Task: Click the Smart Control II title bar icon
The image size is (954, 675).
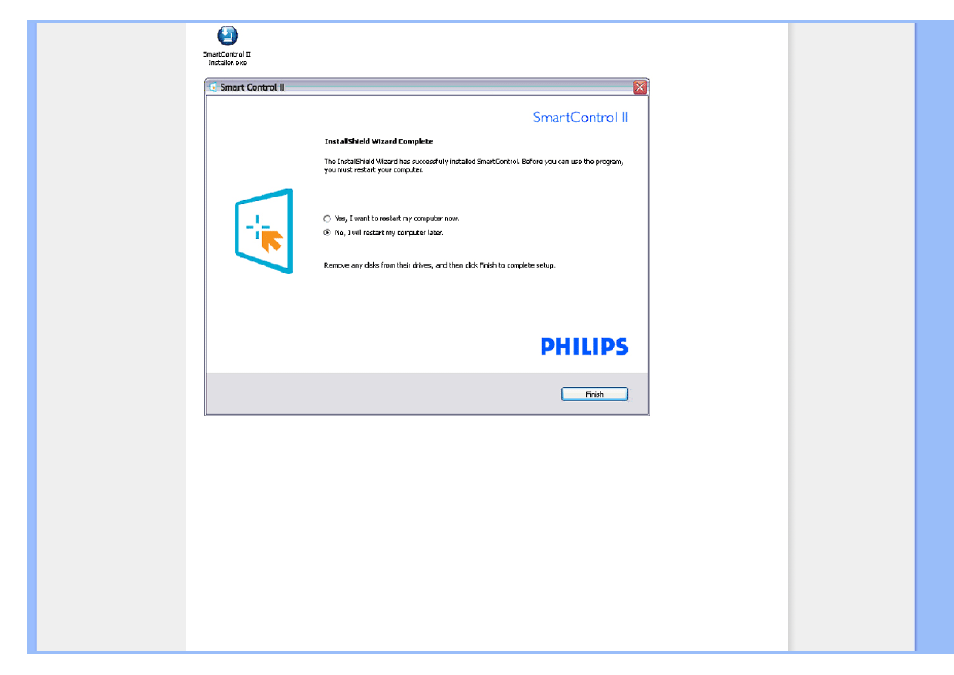Action: [x=213, y=87]
